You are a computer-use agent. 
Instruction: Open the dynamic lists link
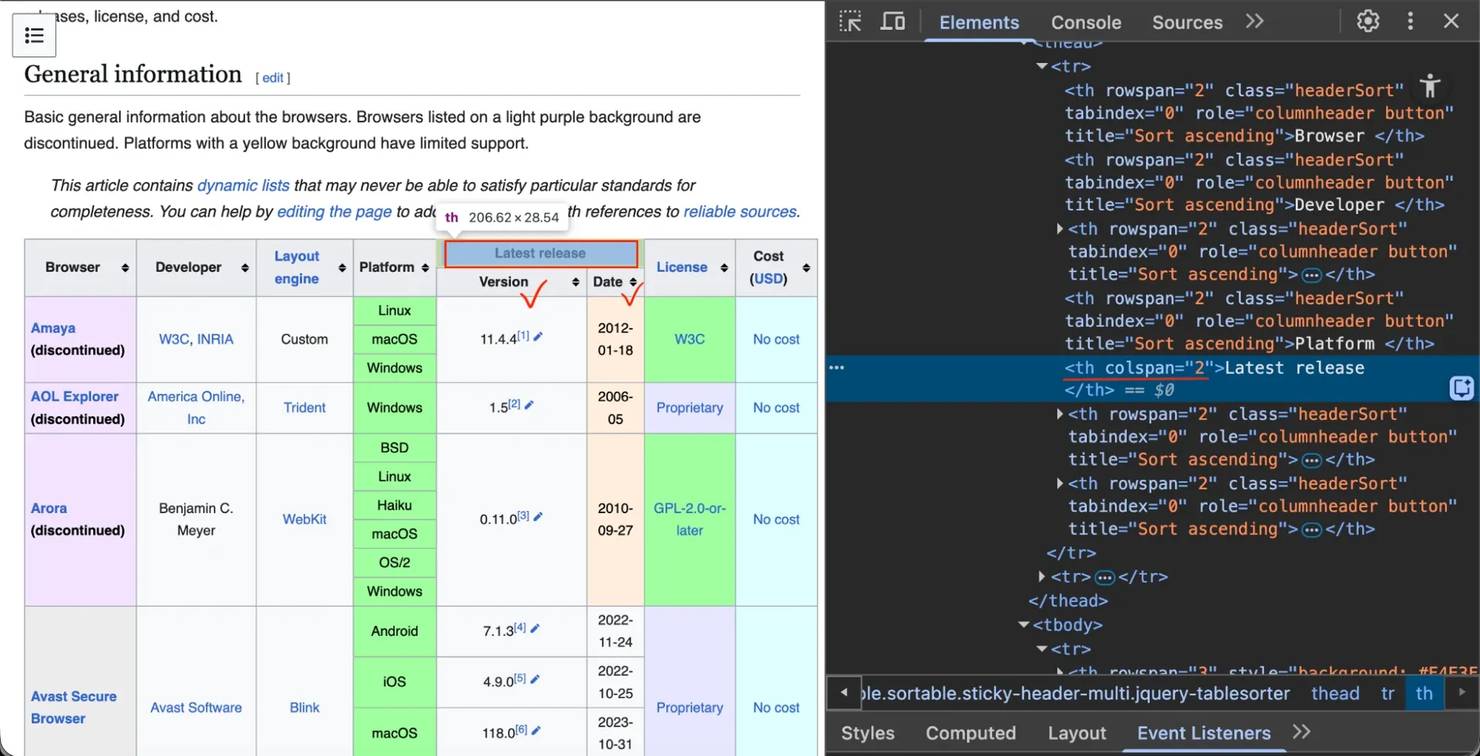pyautogui.click(x=243, y=185)
